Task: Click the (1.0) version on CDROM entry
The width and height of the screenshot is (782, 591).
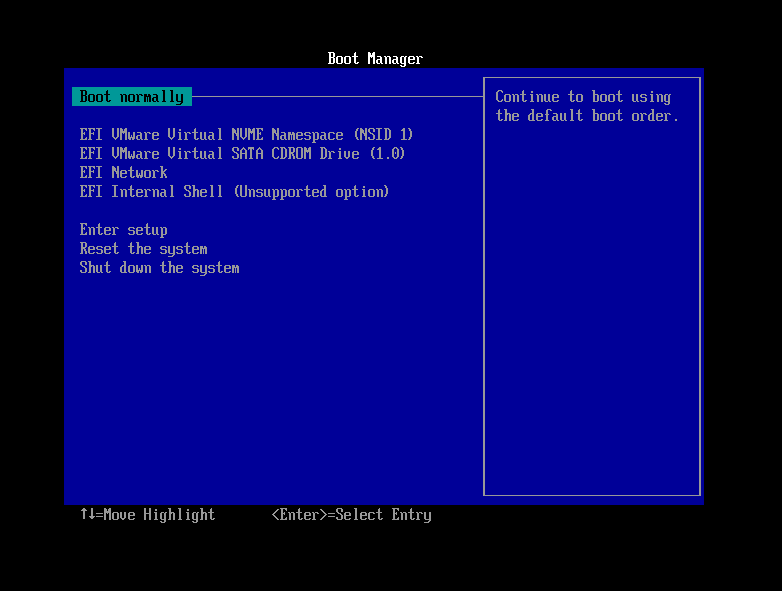Action: pos(387,154)
